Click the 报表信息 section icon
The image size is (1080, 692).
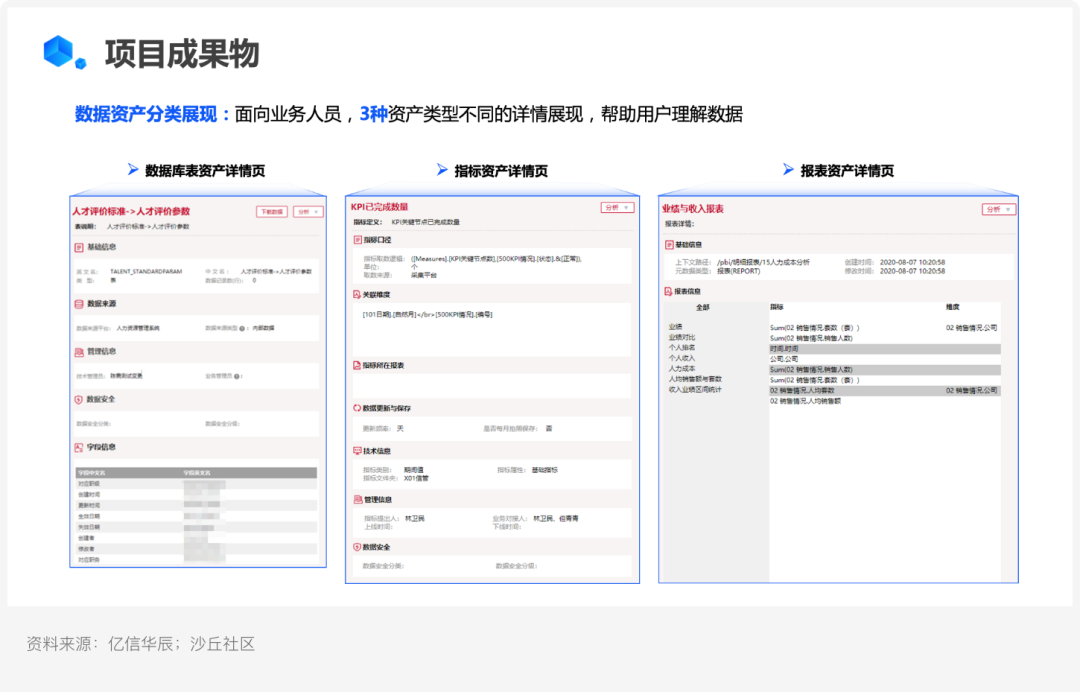669,291
